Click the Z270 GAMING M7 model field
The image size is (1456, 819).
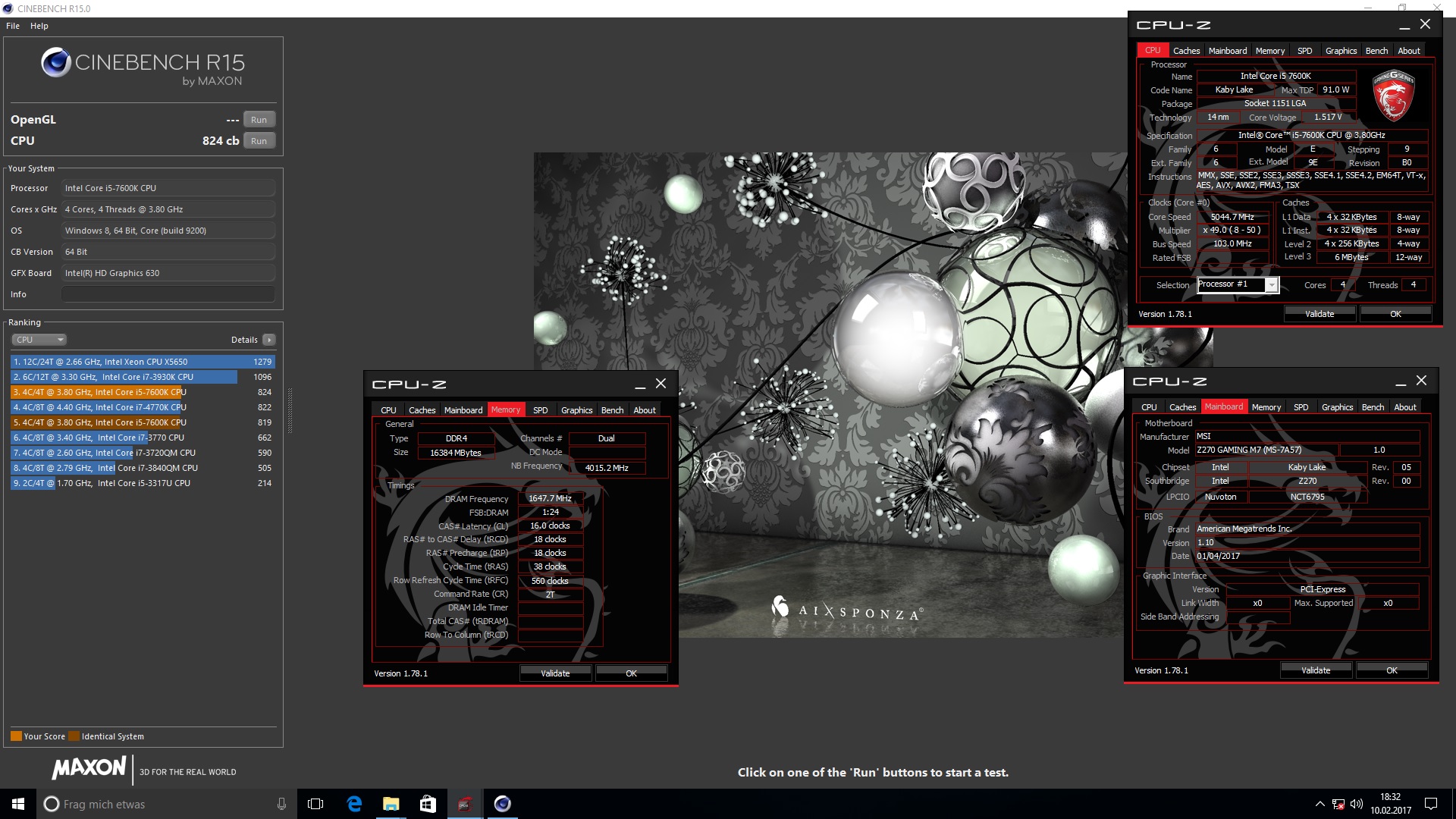(1267, 450)
